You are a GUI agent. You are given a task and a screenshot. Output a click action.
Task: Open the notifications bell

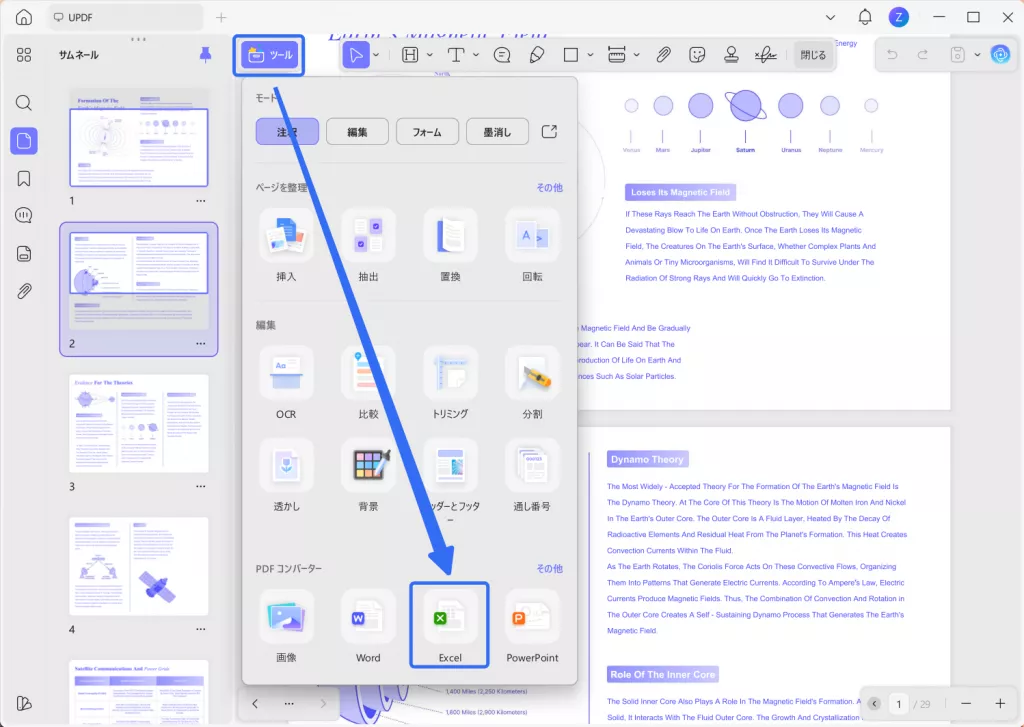coord(865,17)
